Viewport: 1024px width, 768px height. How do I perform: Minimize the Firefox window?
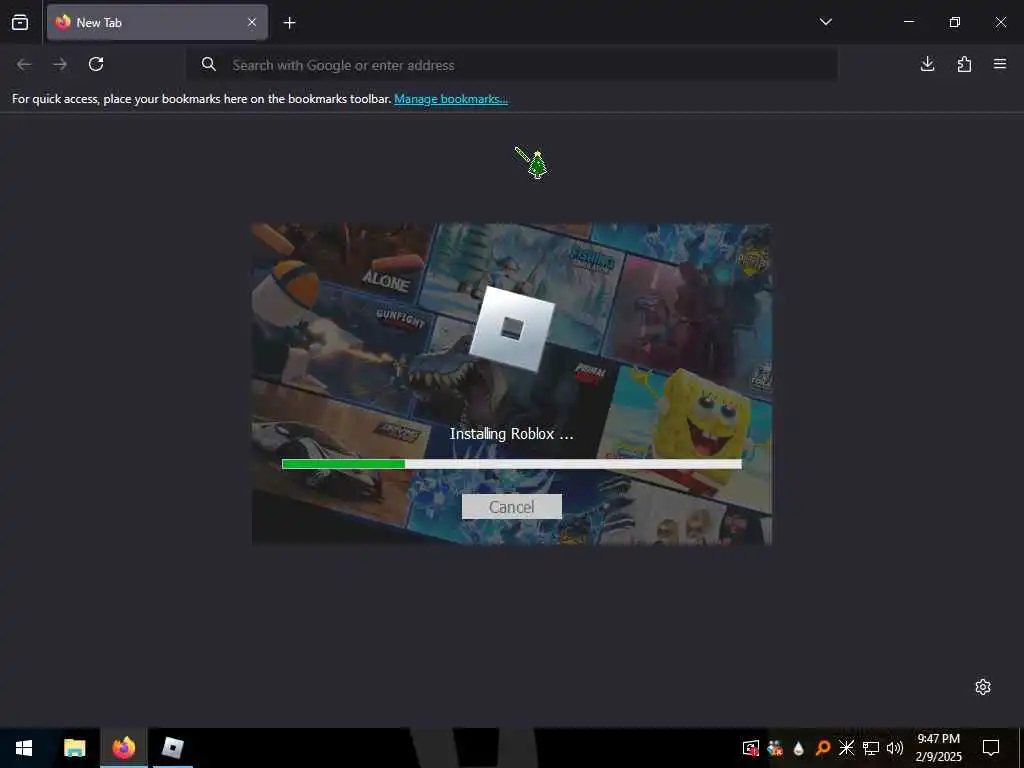[x=908, y=22]
